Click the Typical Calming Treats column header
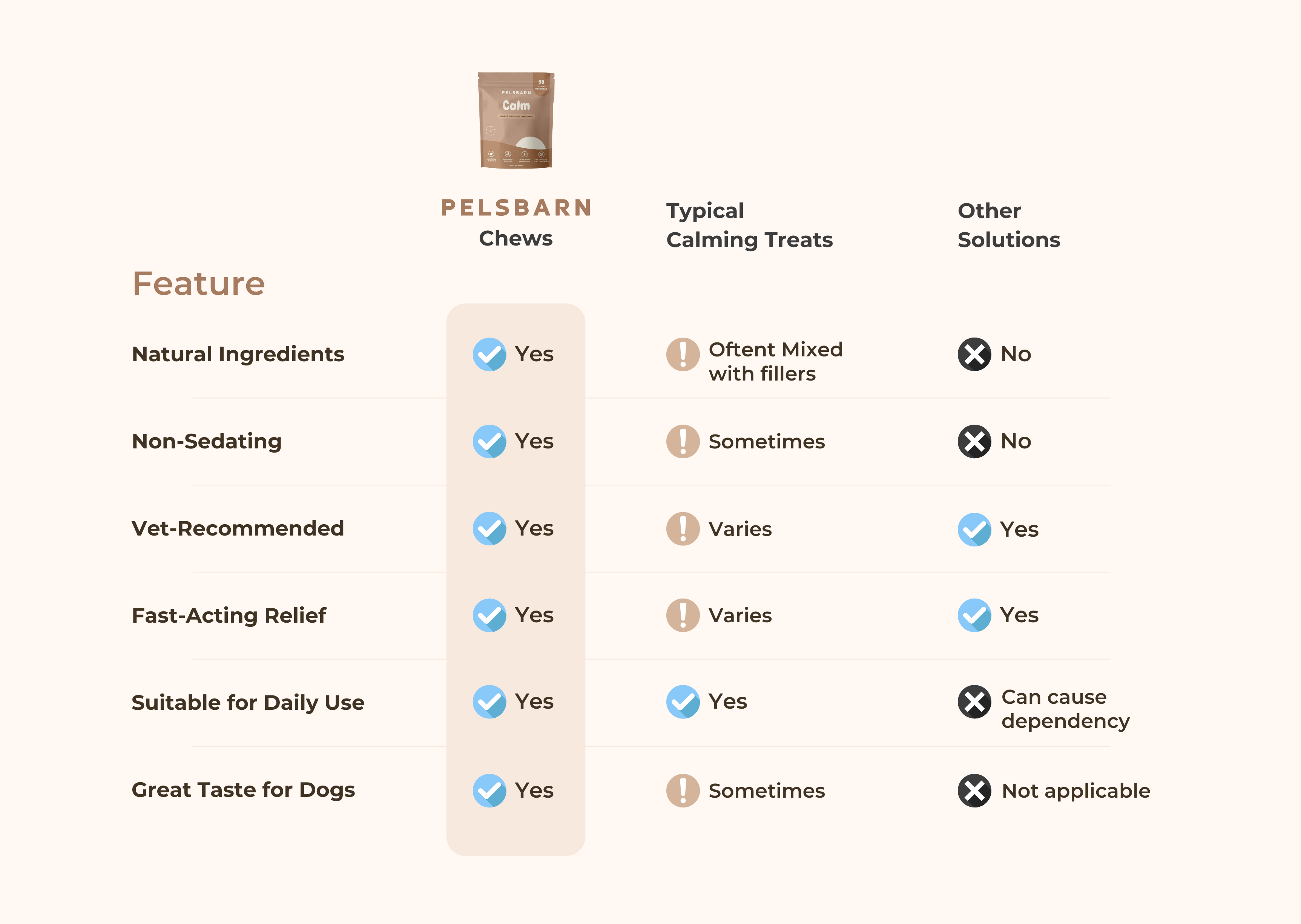The width and height of the screenshot is (1301, 924). 749,225
